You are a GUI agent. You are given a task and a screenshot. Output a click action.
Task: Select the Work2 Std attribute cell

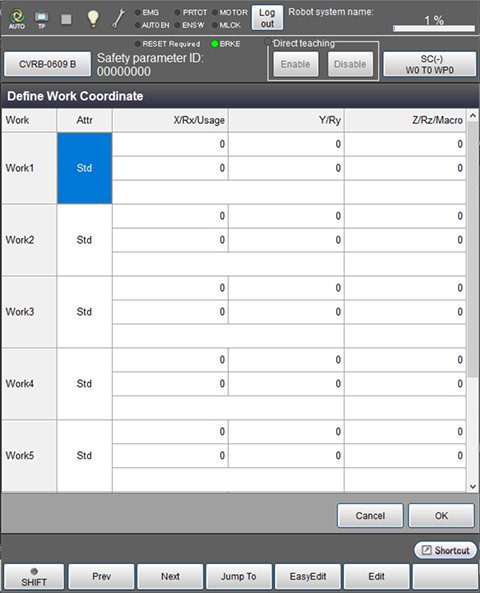[84, 240]
